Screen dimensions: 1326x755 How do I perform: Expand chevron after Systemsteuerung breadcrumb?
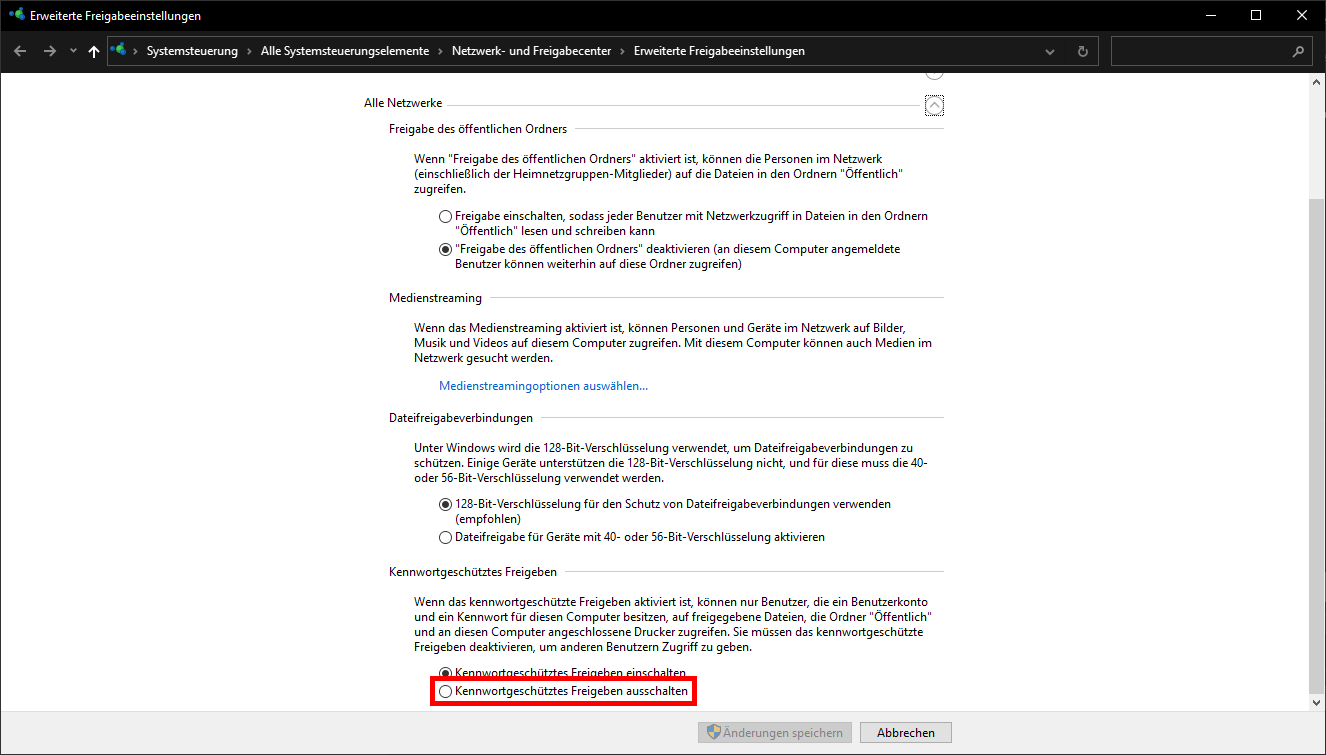249,51
